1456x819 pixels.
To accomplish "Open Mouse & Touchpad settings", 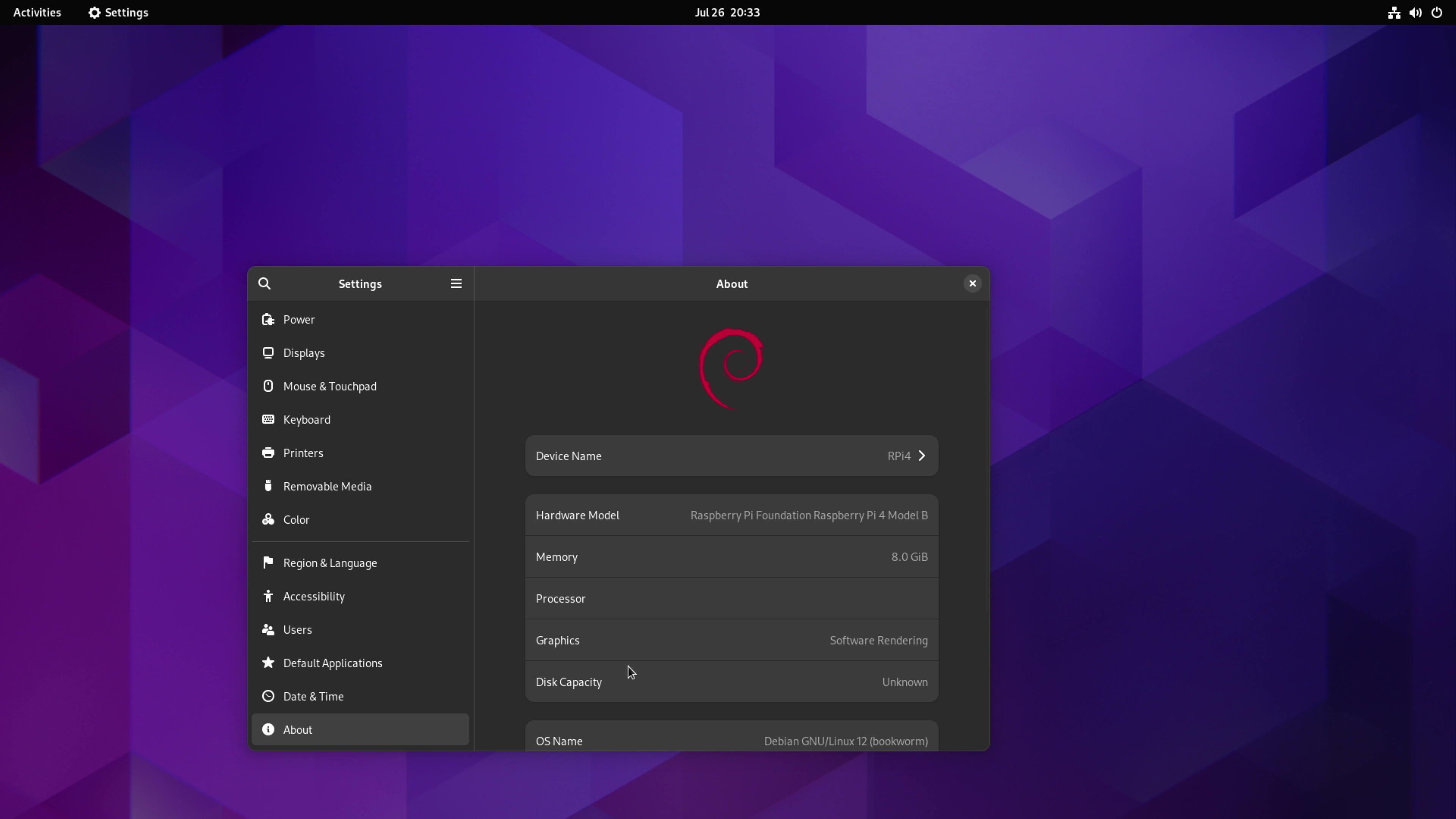I will coord(360,386).
